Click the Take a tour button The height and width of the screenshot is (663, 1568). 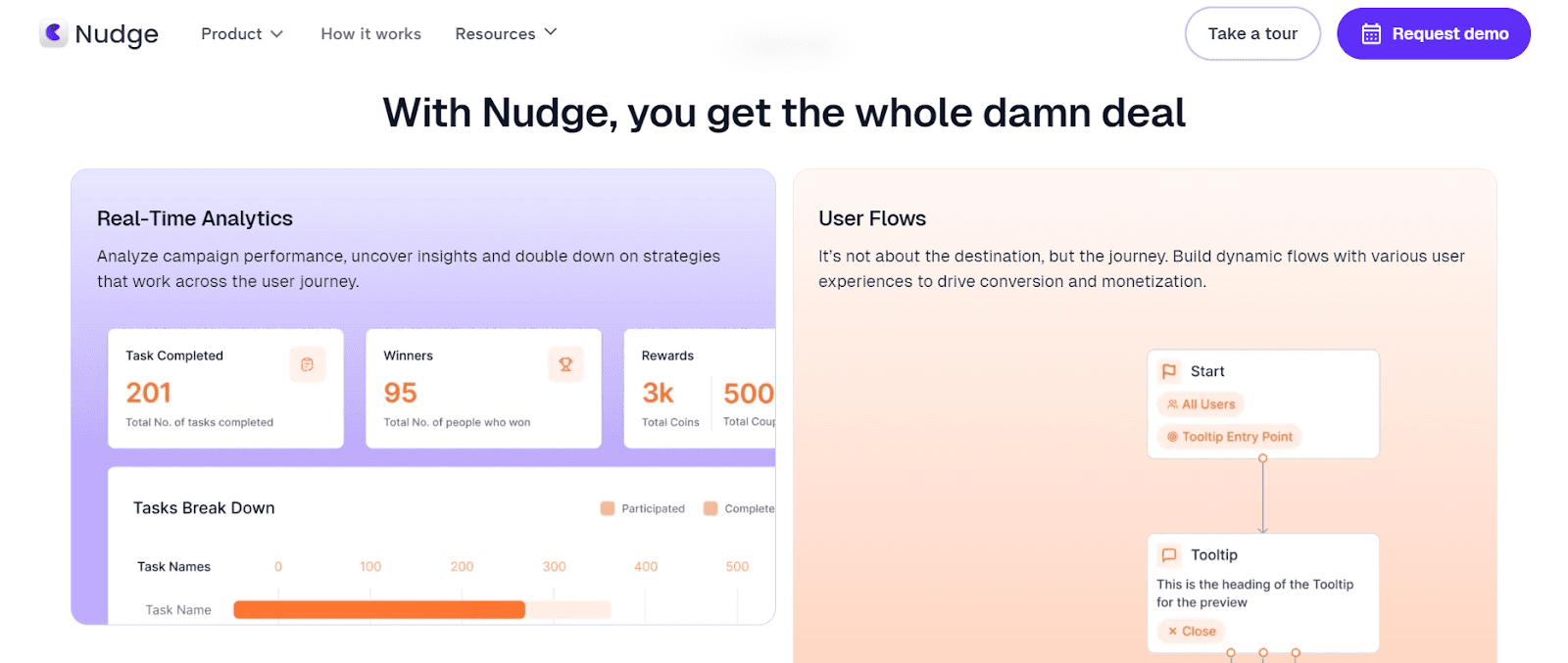[1252, 34]
